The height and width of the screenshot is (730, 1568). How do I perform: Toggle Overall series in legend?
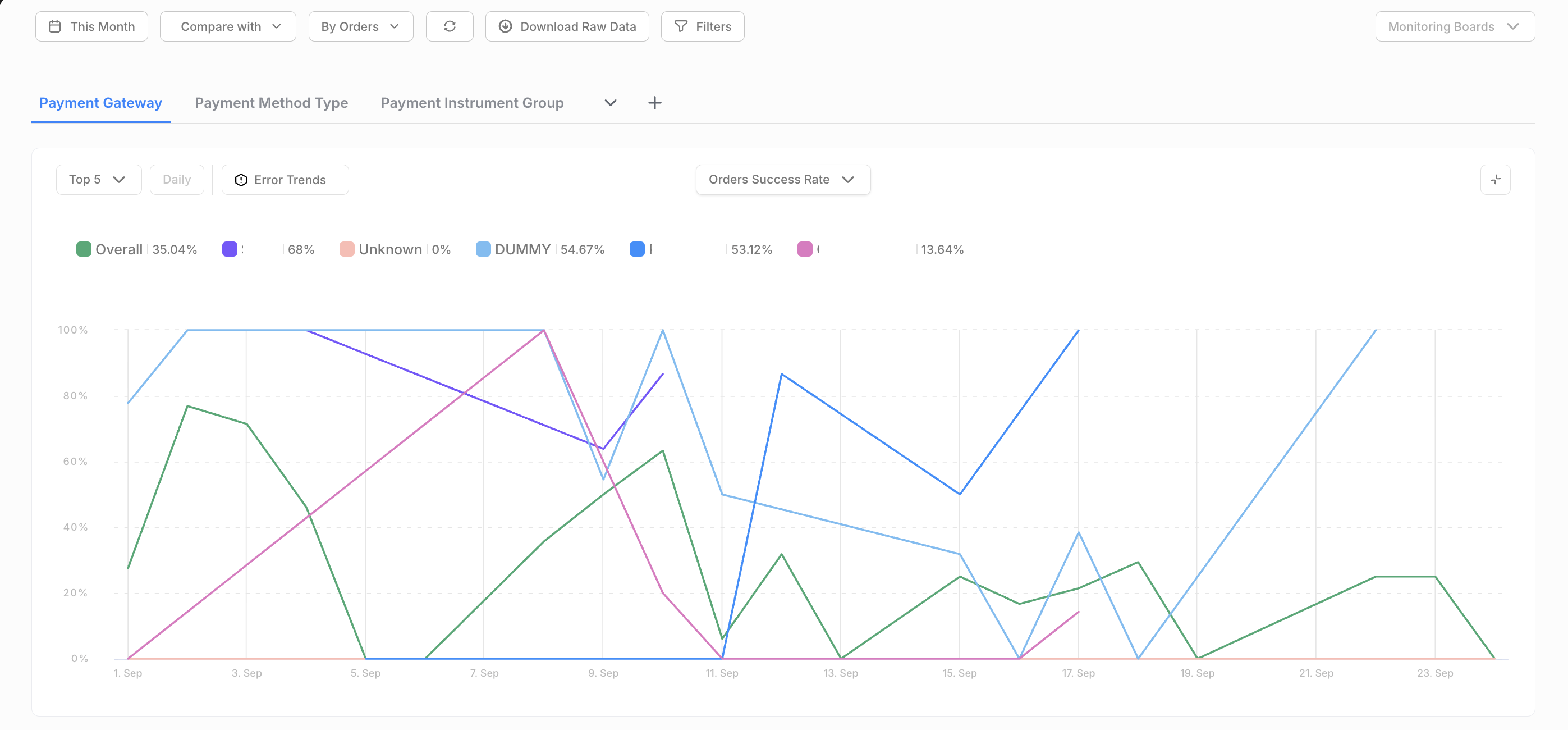[x=119, y=250]
